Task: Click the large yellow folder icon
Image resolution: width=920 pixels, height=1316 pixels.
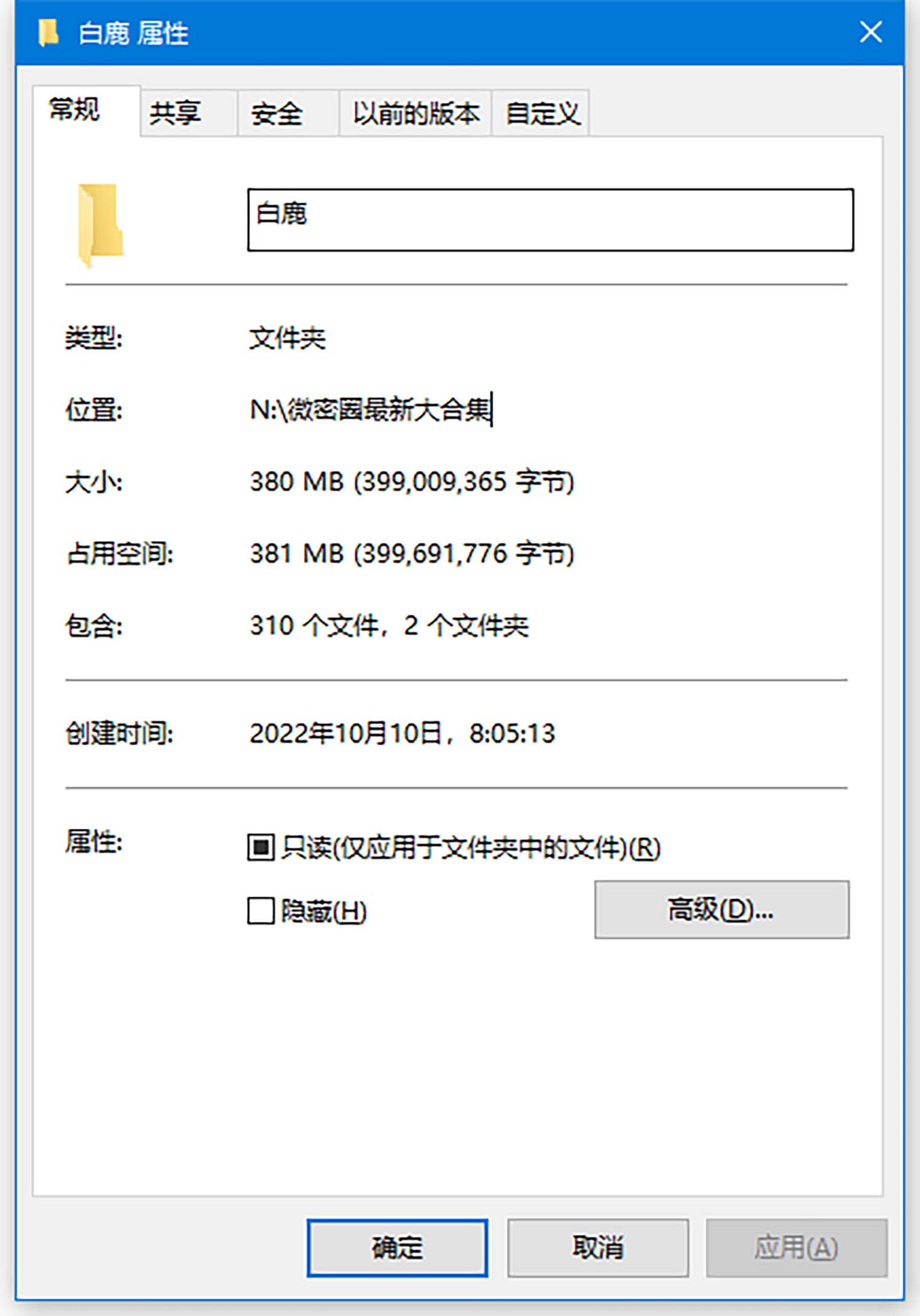Action: [100, 225]
